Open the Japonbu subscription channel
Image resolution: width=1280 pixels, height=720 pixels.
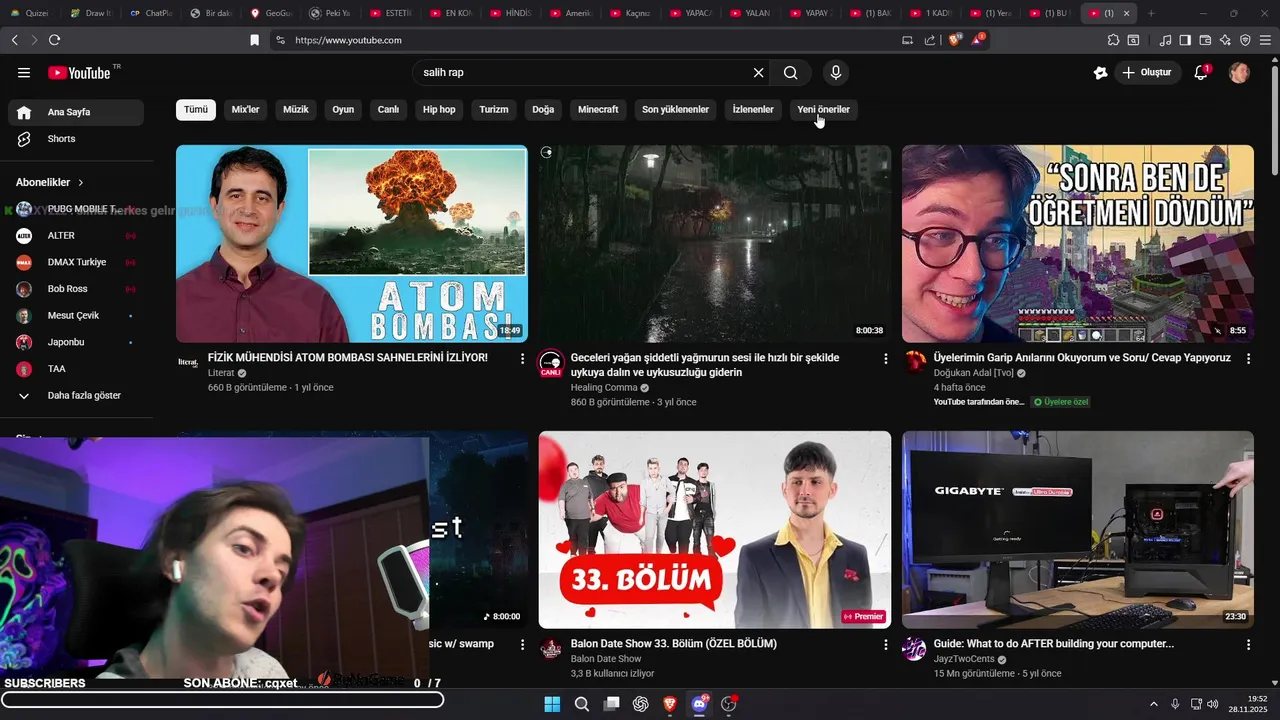click(76, 342)
